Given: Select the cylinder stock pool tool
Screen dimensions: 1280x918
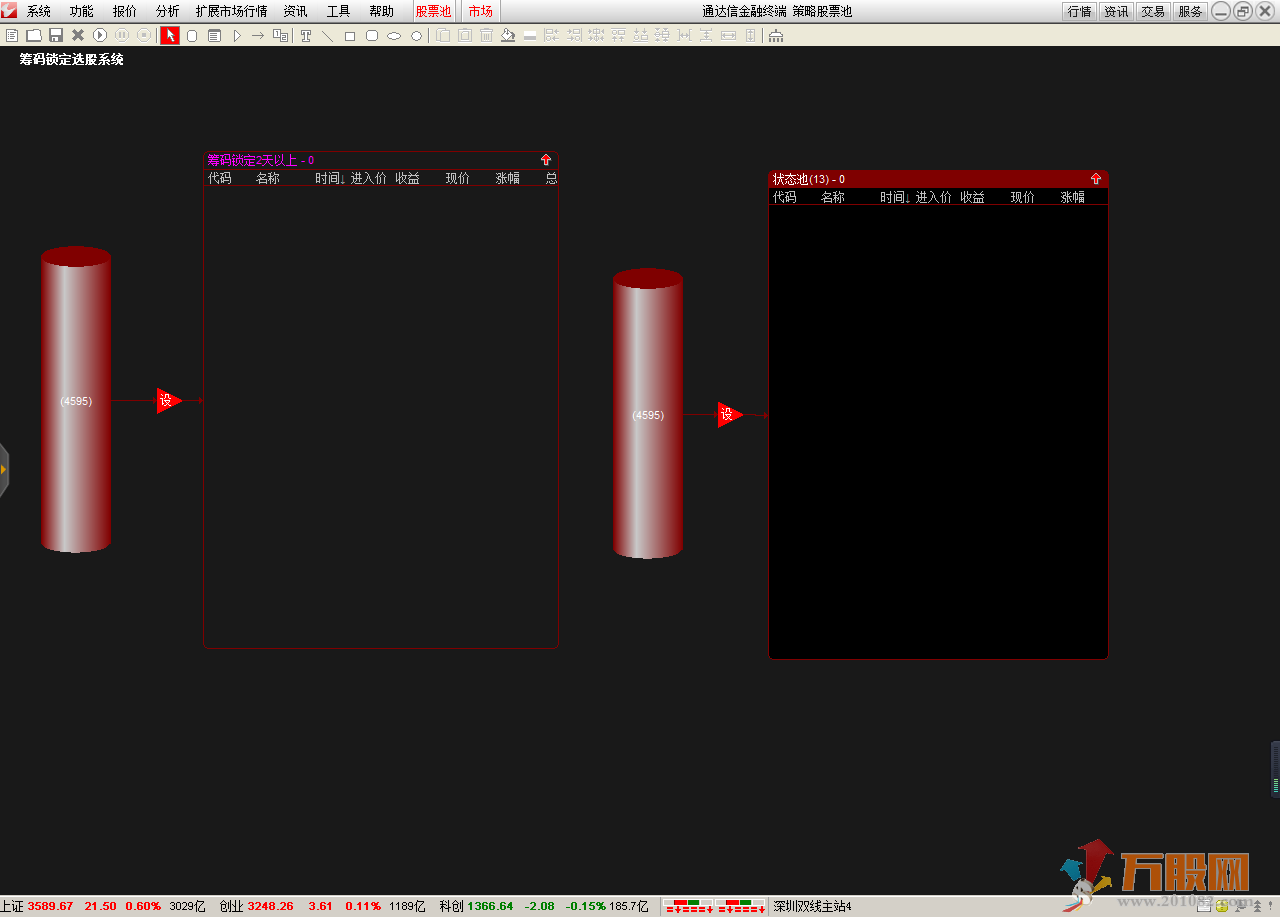Looking at the screenshot, I should 192,35.
